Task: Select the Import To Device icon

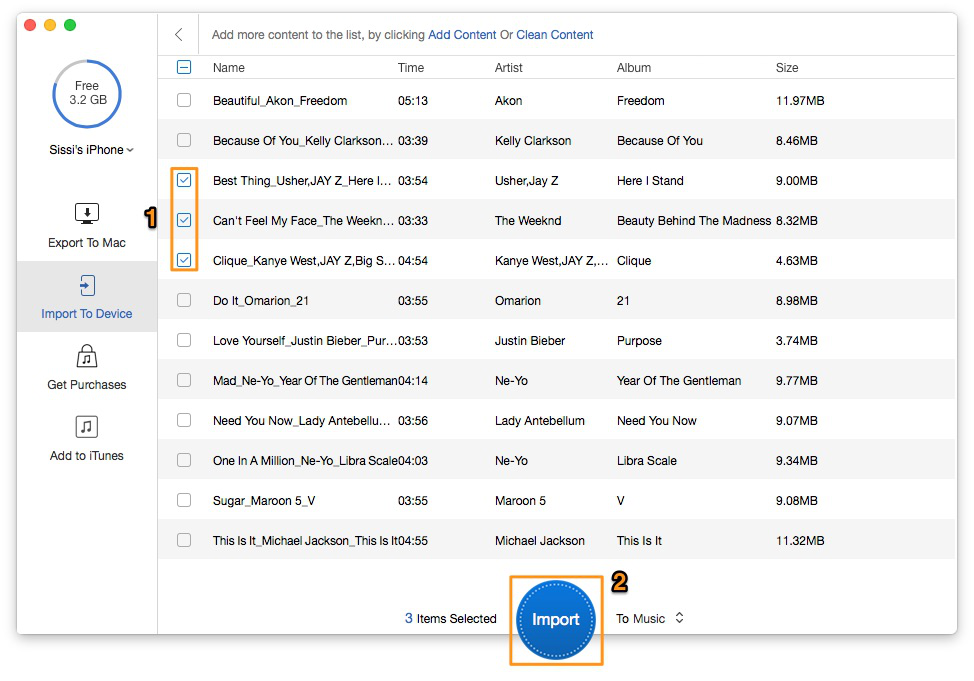Action: coord(87,285)
